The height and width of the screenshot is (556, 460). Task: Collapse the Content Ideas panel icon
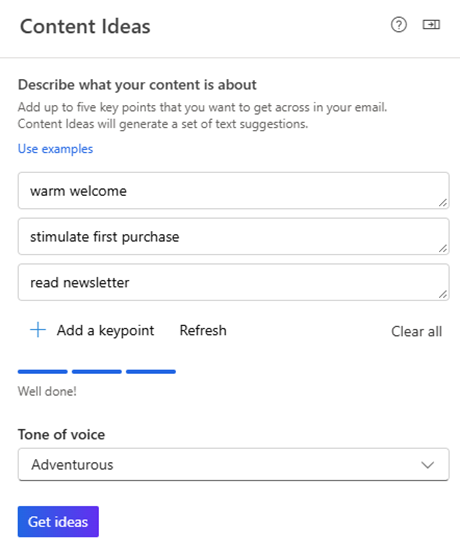[x=431, y=24]
